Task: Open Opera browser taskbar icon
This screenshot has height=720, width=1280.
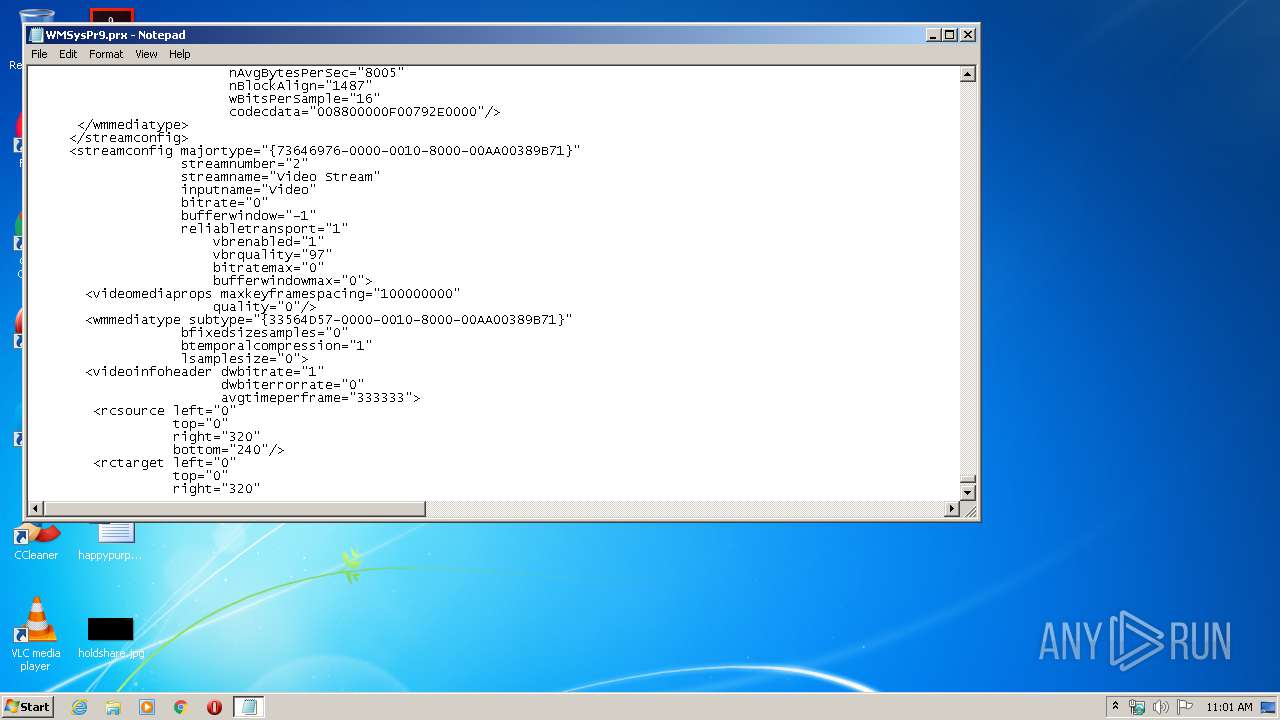Action: click(214, 707)
